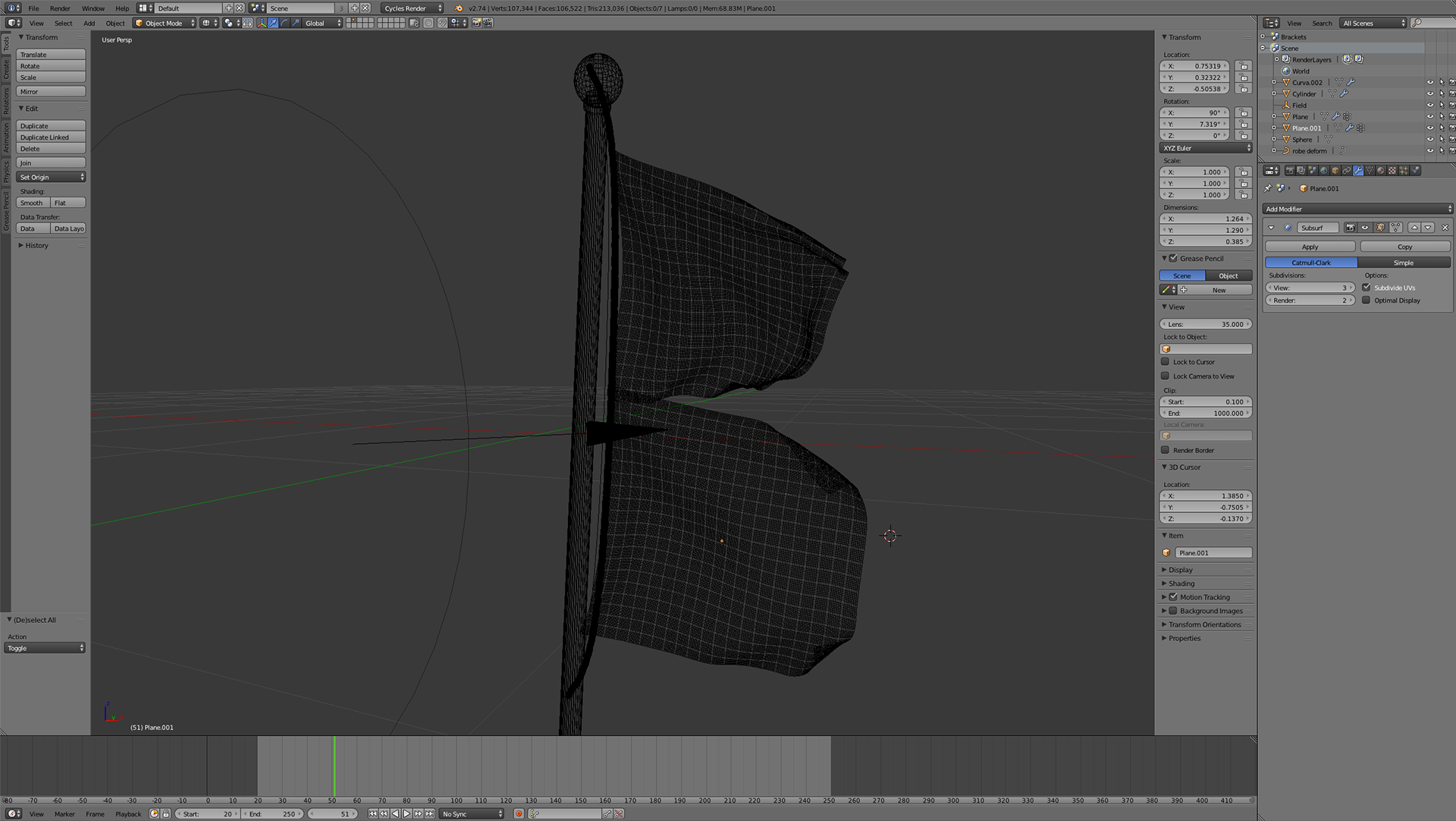Toggle automatic keyframe record button
The width and height of the screenshot is (1456, 821).
pos(519,813)
